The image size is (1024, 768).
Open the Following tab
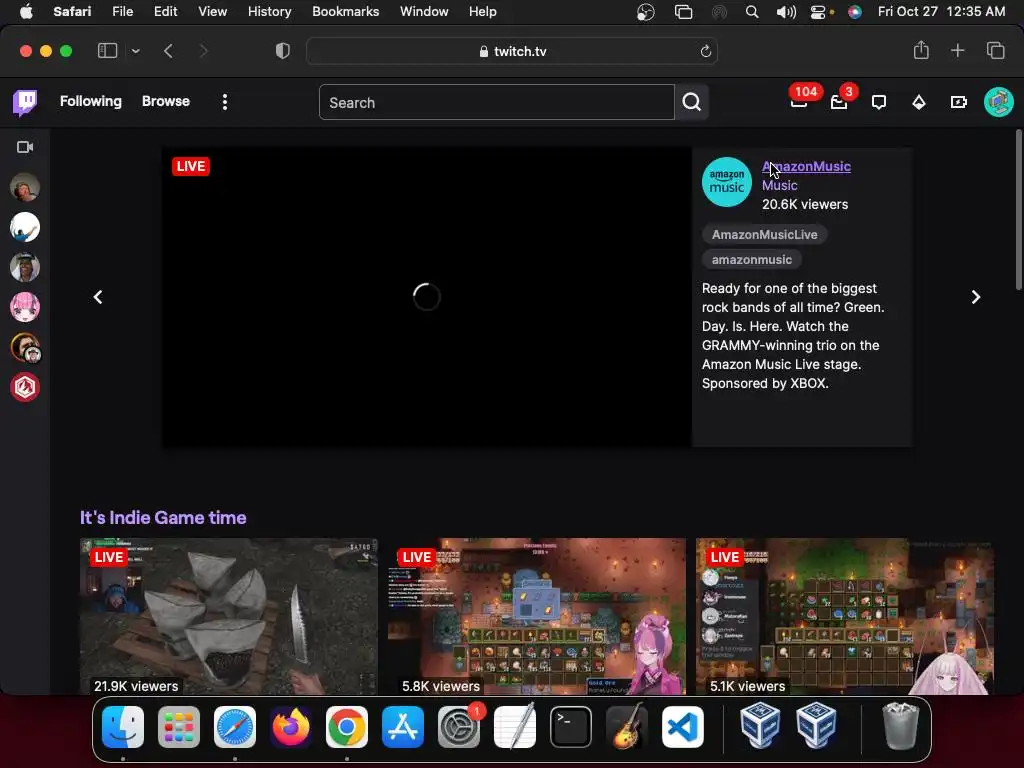click(91, 101)
